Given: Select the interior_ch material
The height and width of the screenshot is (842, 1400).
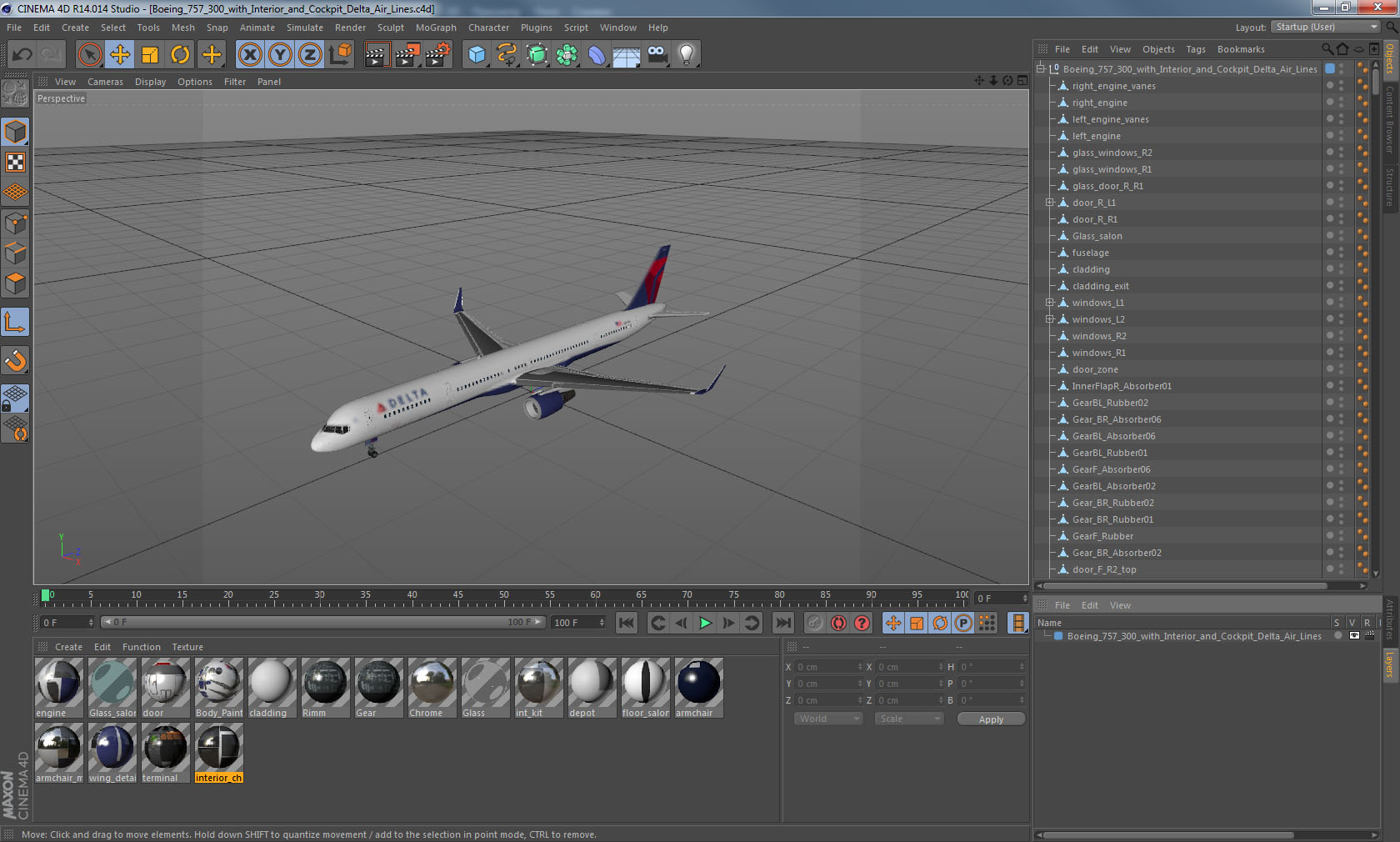Looking at the screenshot, I should click(218, 754).
